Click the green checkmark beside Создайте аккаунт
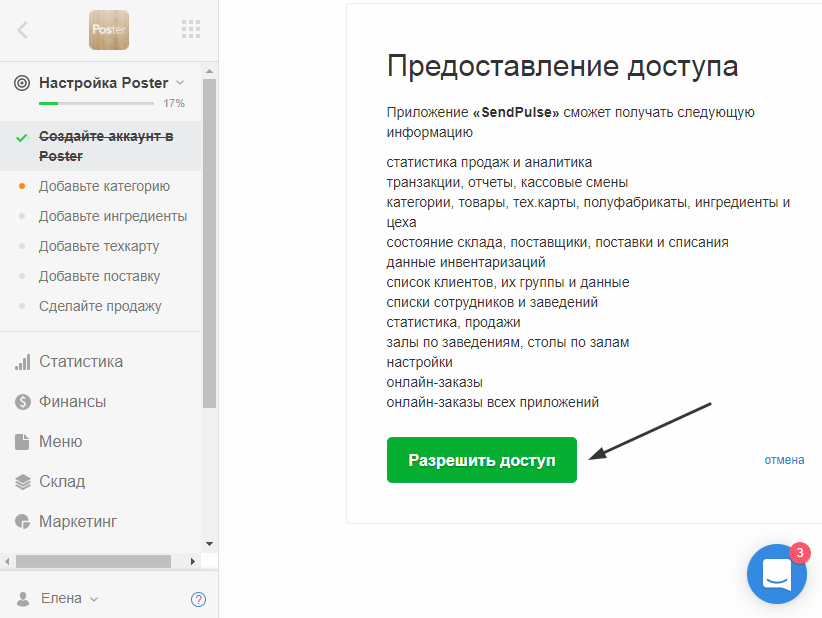 [22, 137]
